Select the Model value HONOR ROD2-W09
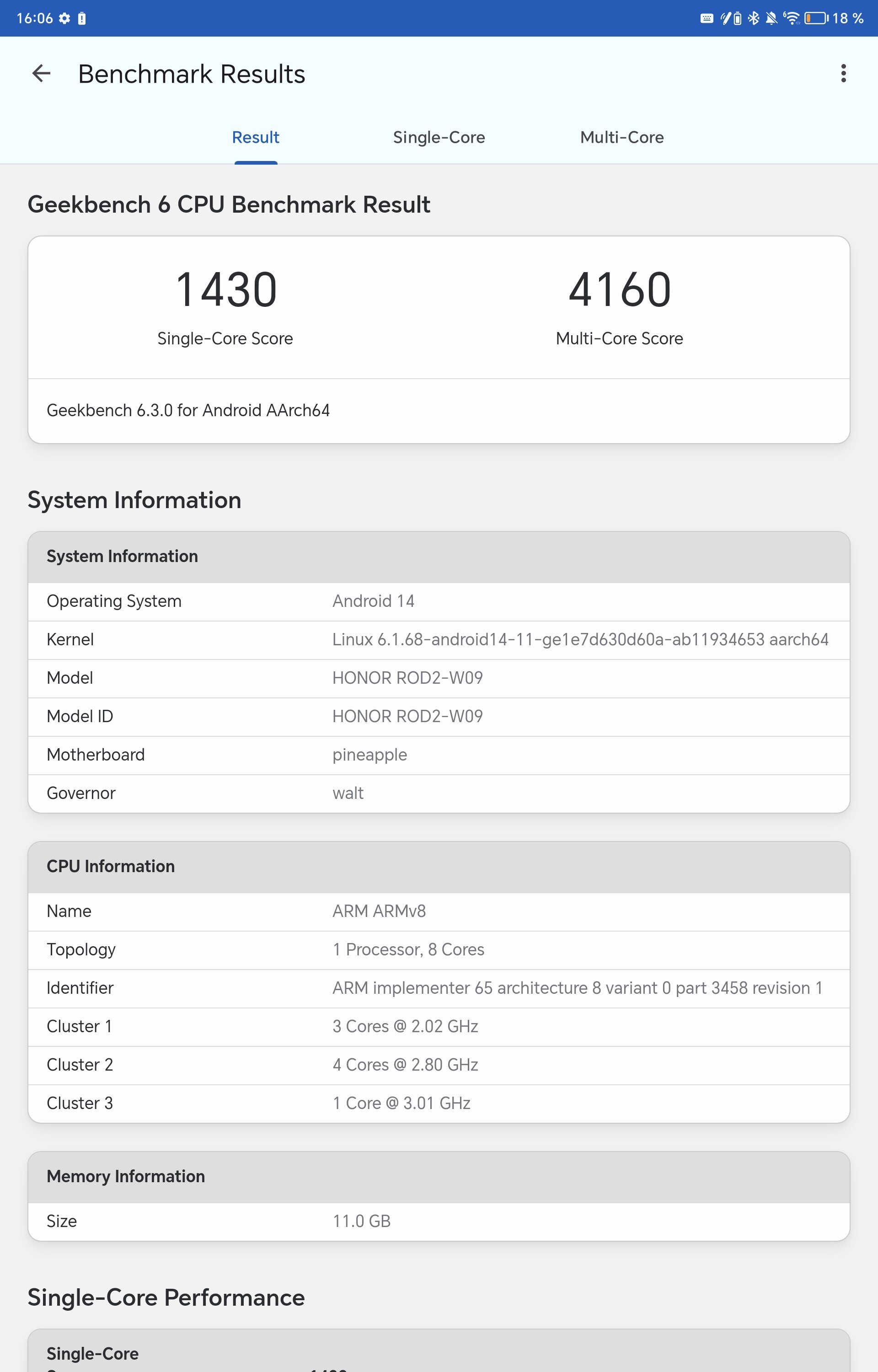 pyautogui.click(x=407, y=678)
